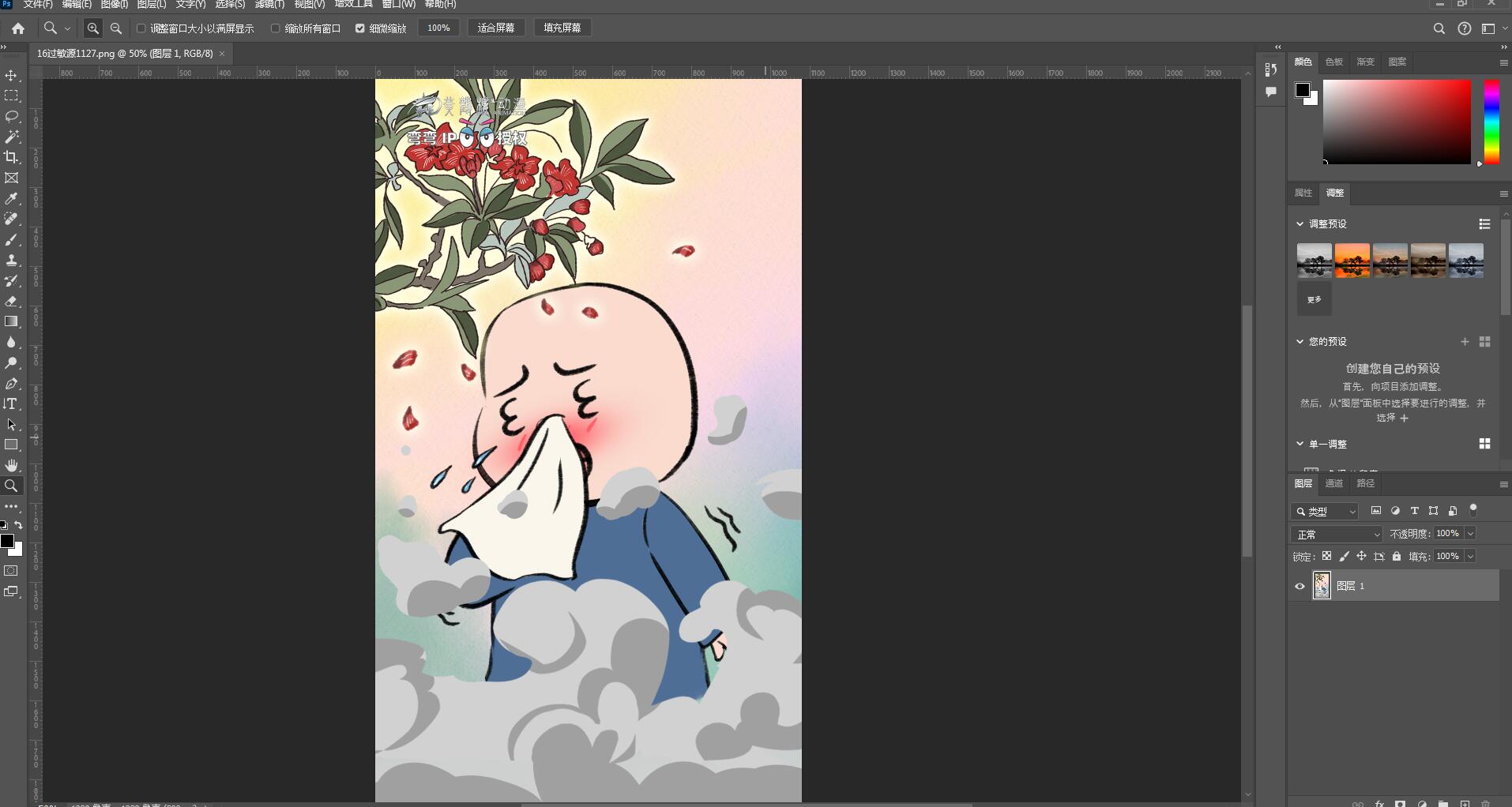Collapse the 您的预设 section
This screenshot has width=1512, height=807.
1300,342
